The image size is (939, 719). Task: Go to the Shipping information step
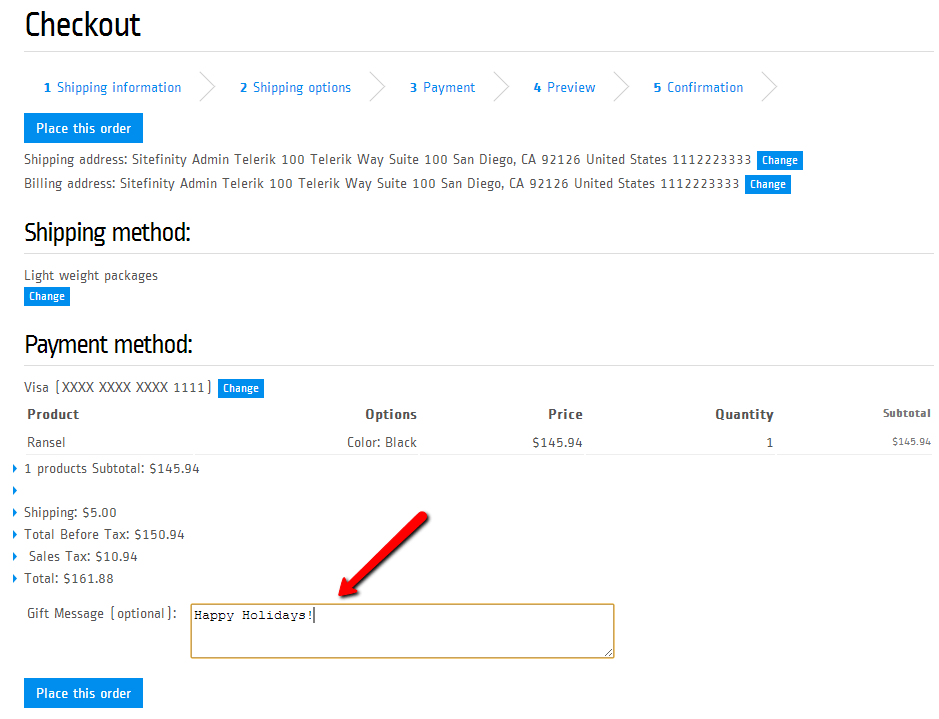(x=112, y=88)
